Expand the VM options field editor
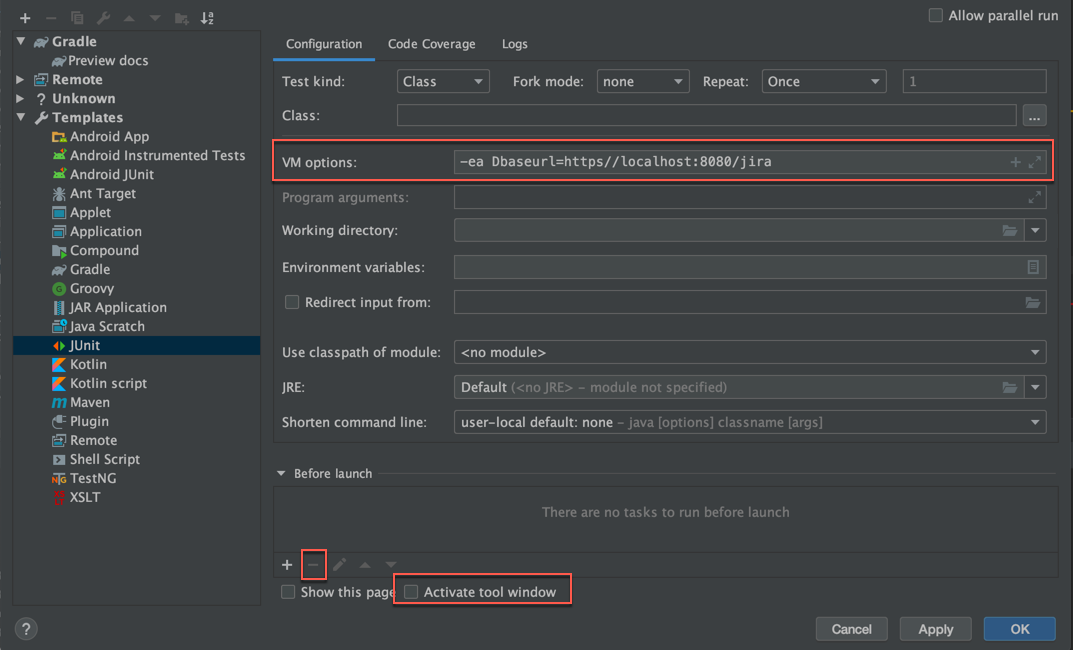The image size is (1073, 650). (1035, 162)
